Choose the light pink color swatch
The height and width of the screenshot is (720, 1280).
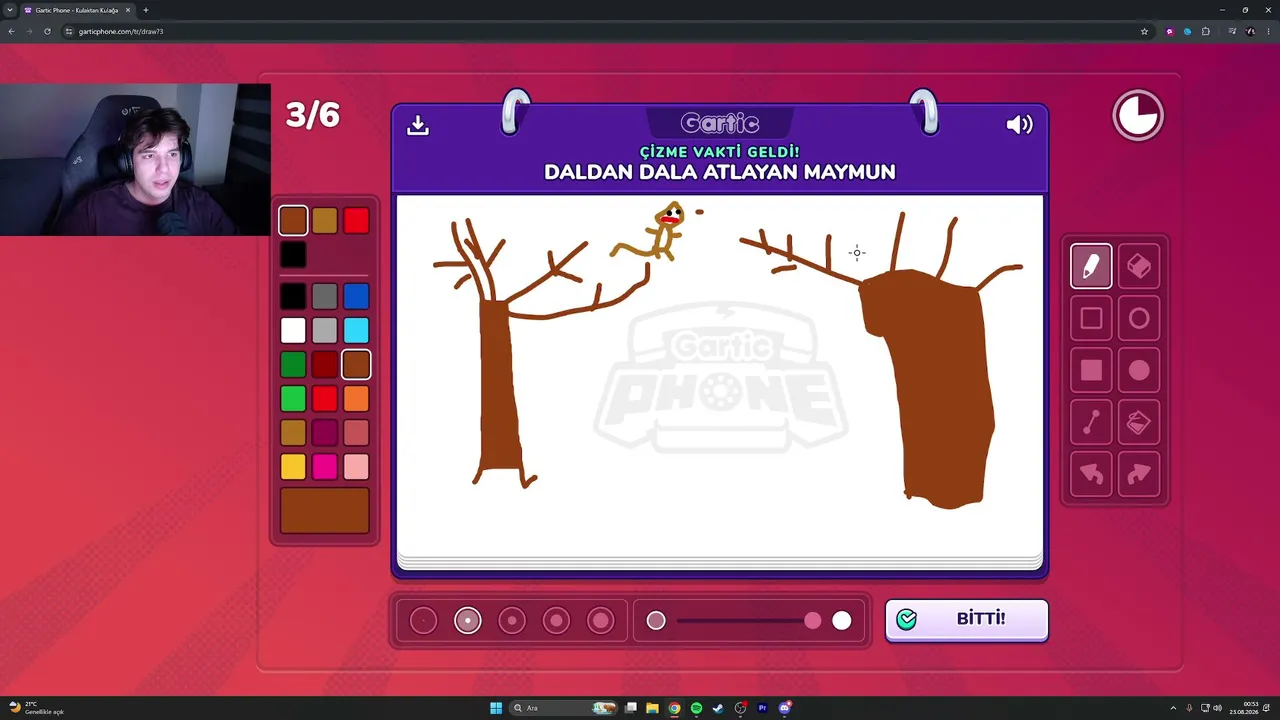pyautogui.click(x=356, y=466)
